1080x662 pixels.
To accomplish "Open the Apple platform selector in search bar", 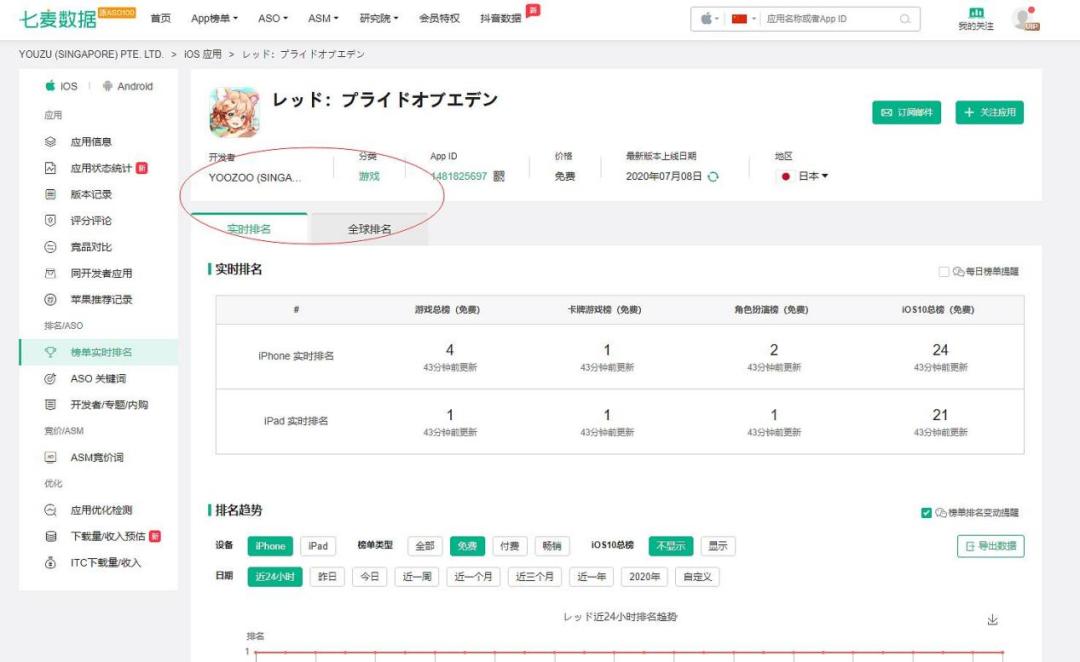I will click(709, 19).
